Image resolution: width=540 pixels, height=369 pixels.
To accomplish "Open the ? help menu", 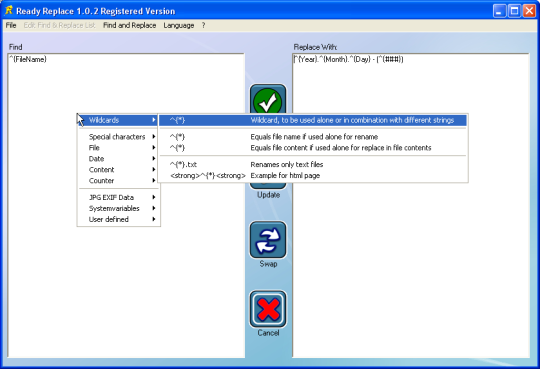I will click(204, 25).
